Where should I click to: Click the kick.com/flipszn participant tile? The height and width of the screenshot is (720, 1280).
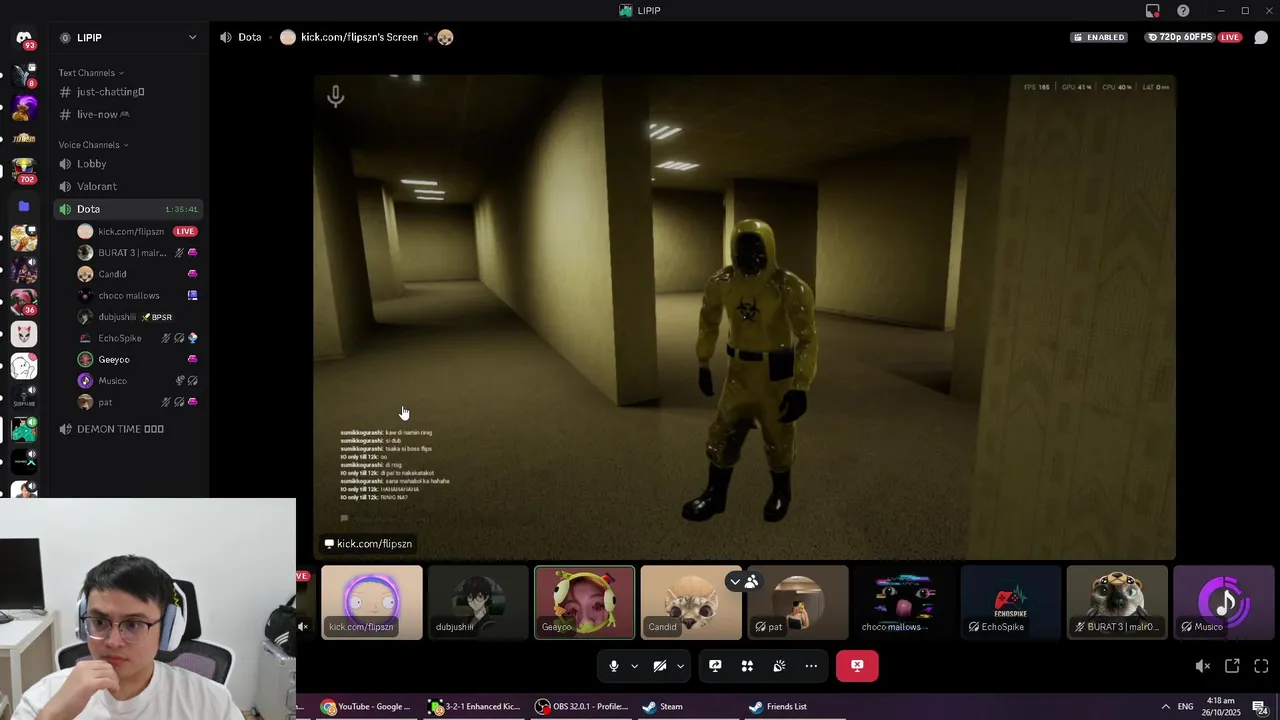[x=372, y=603]
